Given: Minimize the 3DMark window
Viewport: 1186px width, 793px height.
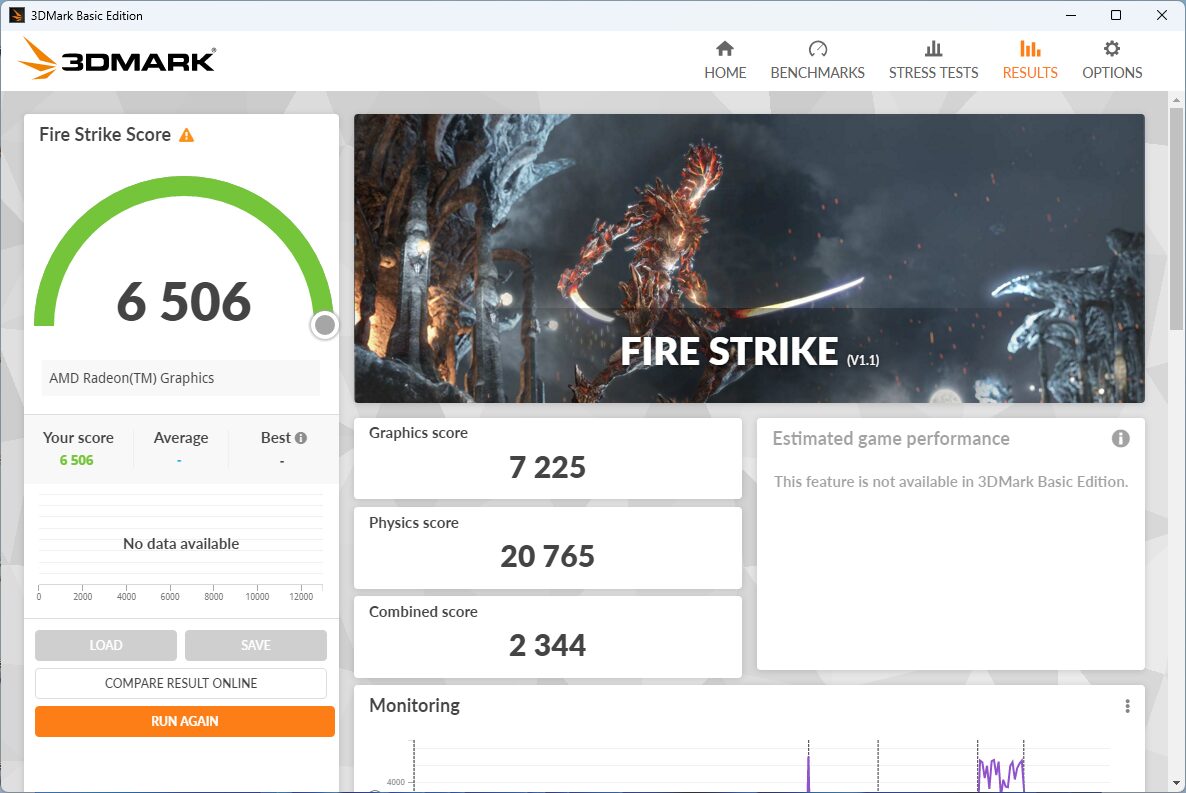Looking at the screenshot, I should coord(1070,15).
